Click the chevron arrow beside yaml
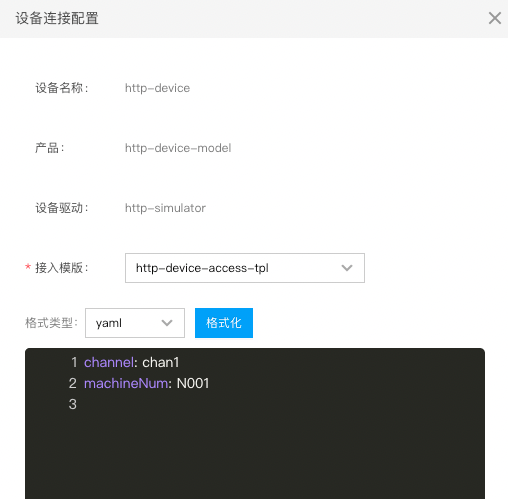The image size is (508, 499). tap(167, 323)
